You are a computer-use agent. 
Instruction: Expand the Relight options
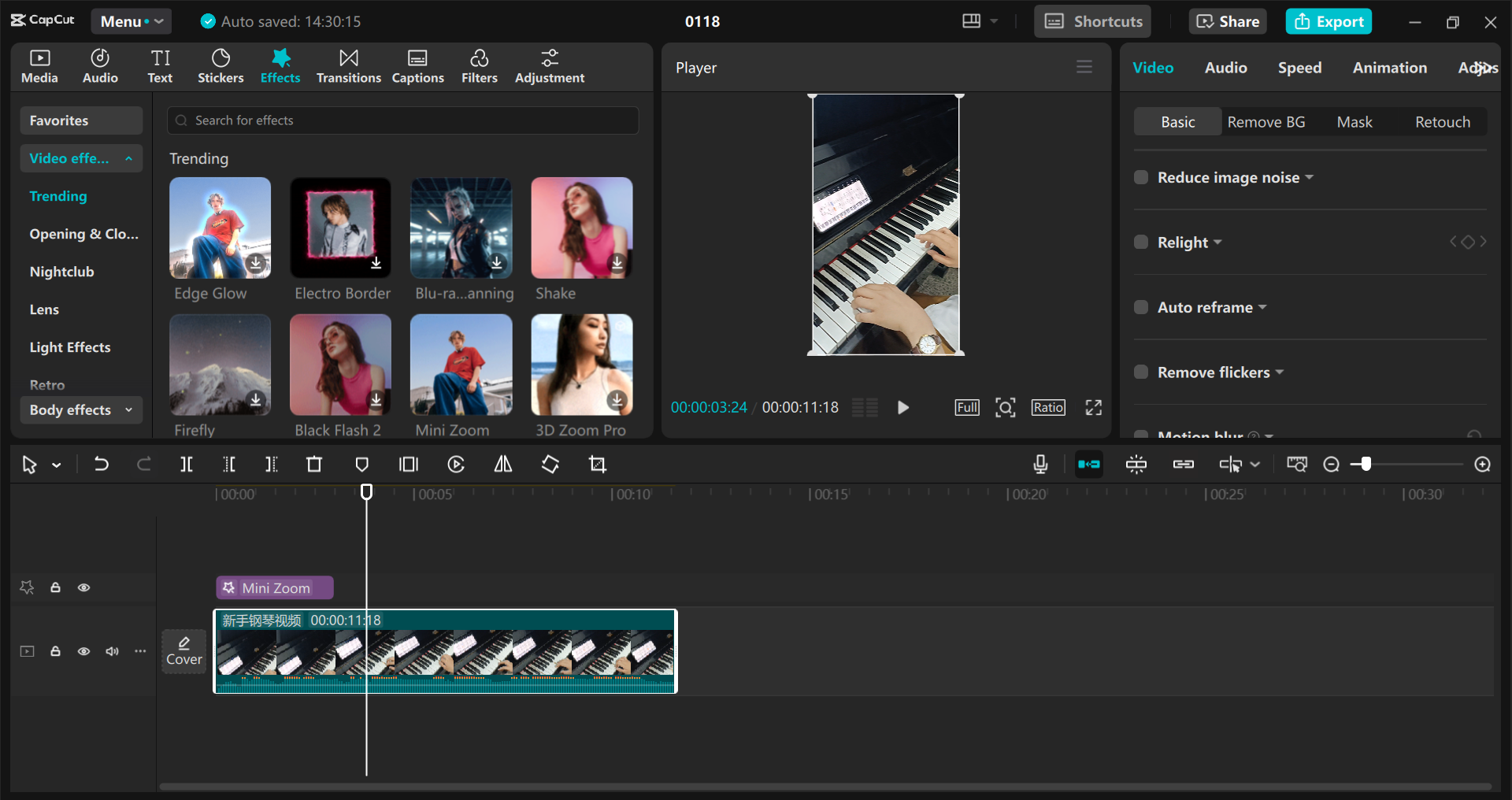tap(1217, 243)
